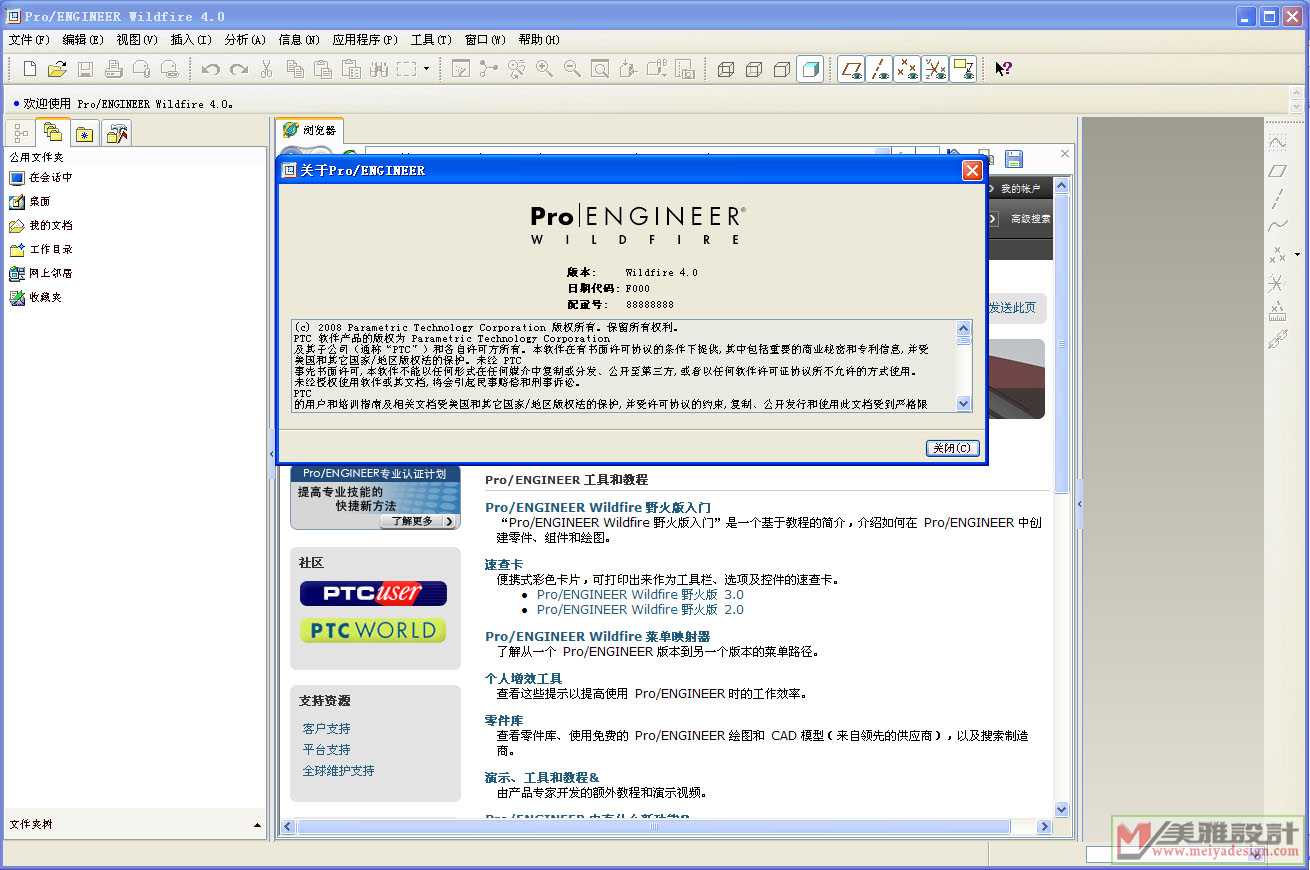1310x870 pixels.
Task: Create a new file with the New icon
Action: pyautogui.click(x=30, y=69)
